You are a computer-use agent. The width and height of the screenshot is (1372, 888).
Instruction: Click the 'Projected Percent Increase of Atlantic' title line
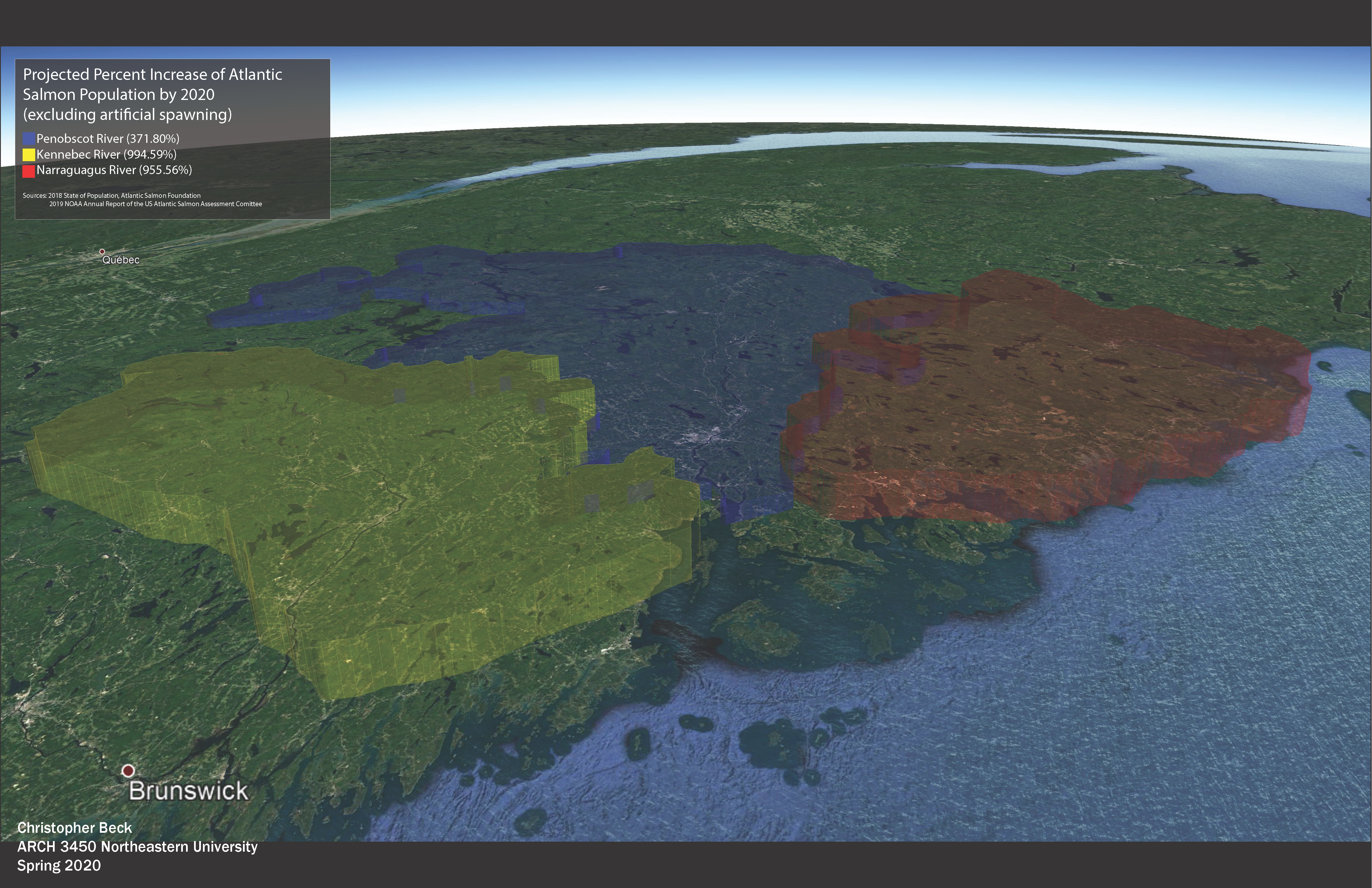pyautogui.click(x=153, y=74)
